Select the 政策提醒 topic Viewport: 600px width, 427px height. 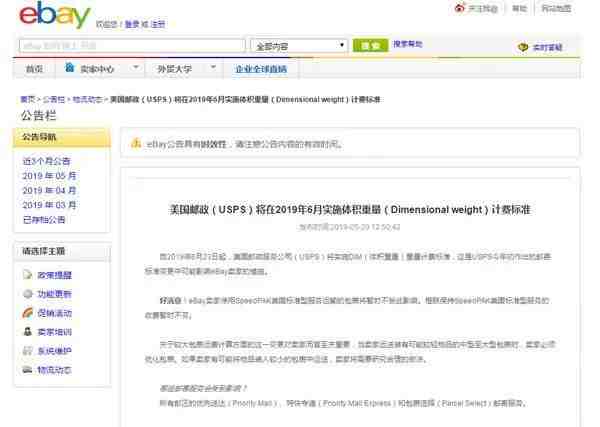(x=54, y=275)
